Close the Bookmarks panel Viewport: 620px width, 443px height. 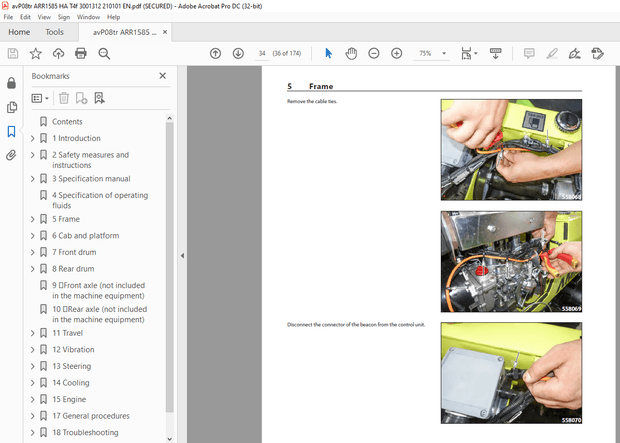click(163, 76)
